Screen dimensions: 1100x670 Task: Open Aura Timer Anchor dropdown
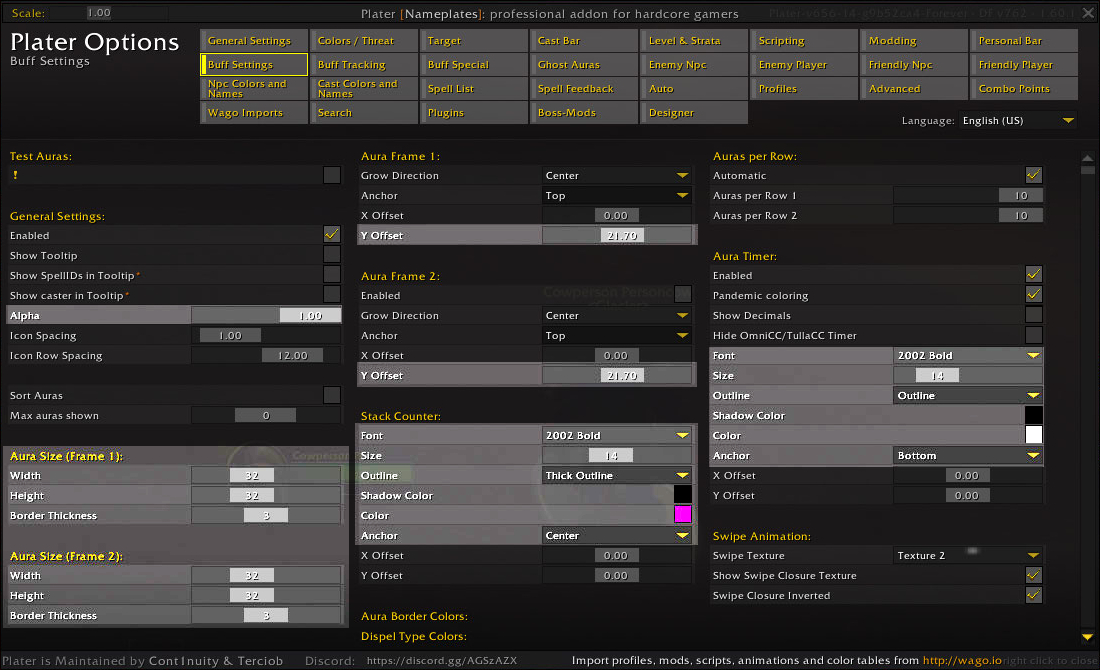pos(968,455)
